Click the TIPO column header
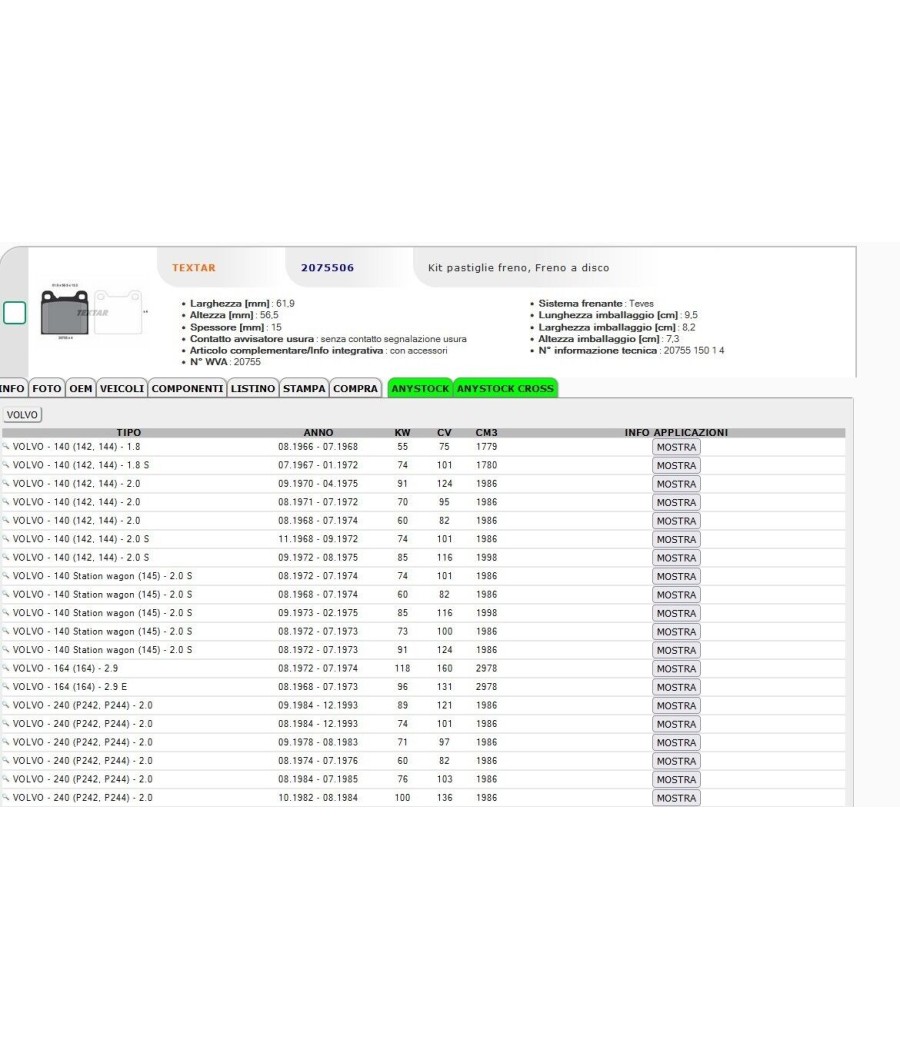The image size is (900, 1050). click(x=129, y=433)
